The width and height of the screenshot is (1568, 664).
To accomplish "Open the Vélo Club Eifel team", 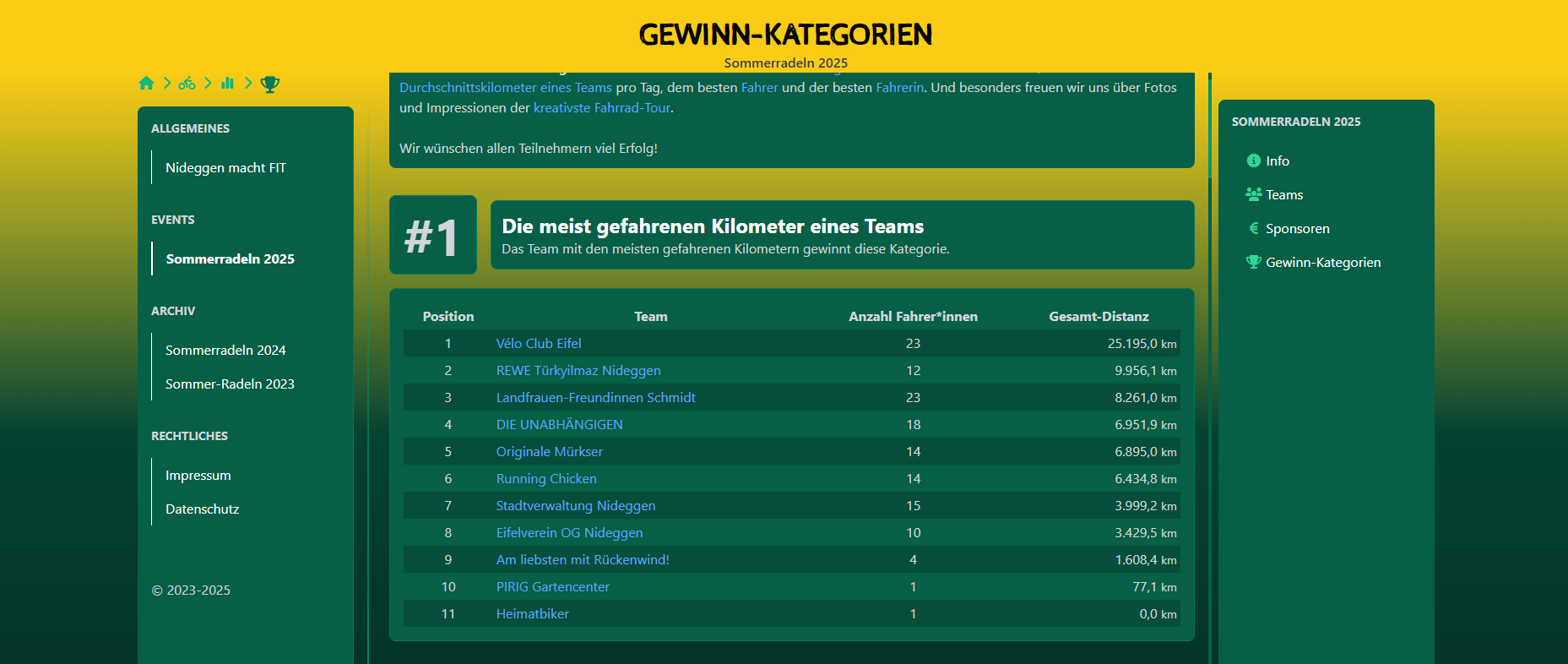I will 539,343.
